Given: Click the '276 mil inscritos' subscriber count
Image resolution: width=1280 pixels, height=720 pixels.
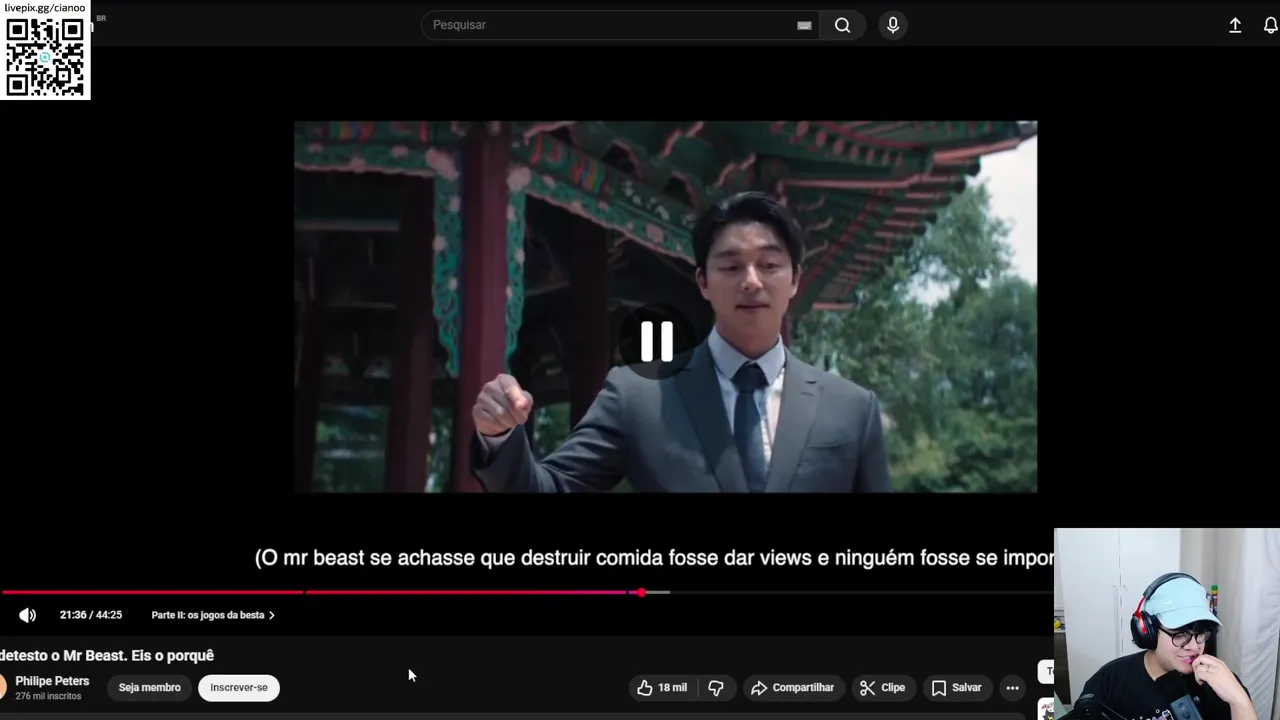Looking at the screenshot, I should coord(48,696).
